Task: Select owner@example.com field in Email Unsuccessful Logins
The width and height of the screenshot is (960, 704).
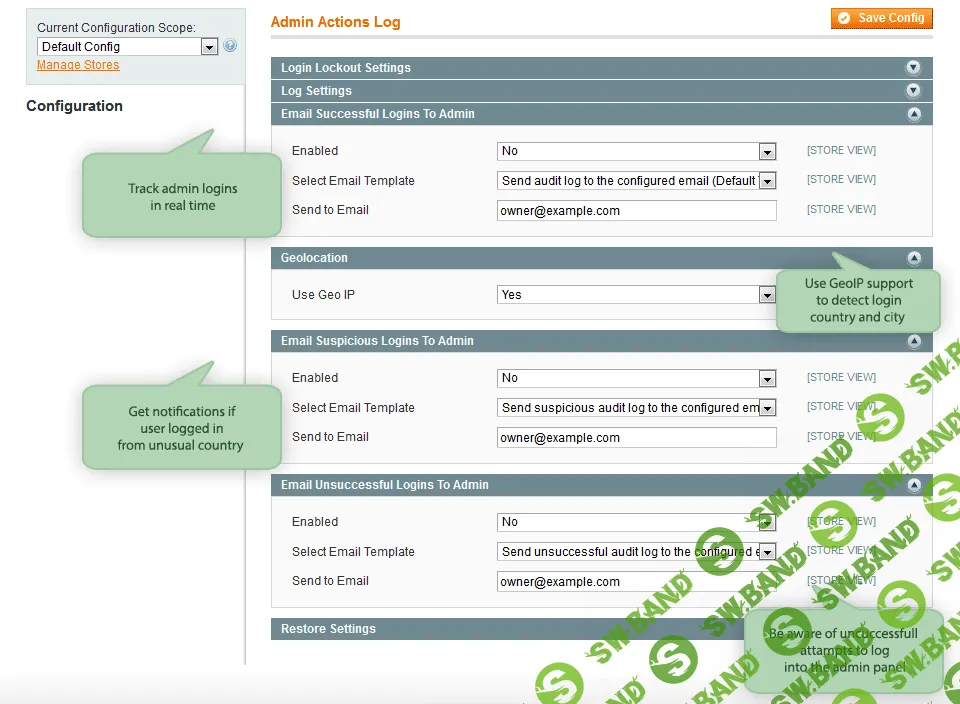Action: point(637,581)
